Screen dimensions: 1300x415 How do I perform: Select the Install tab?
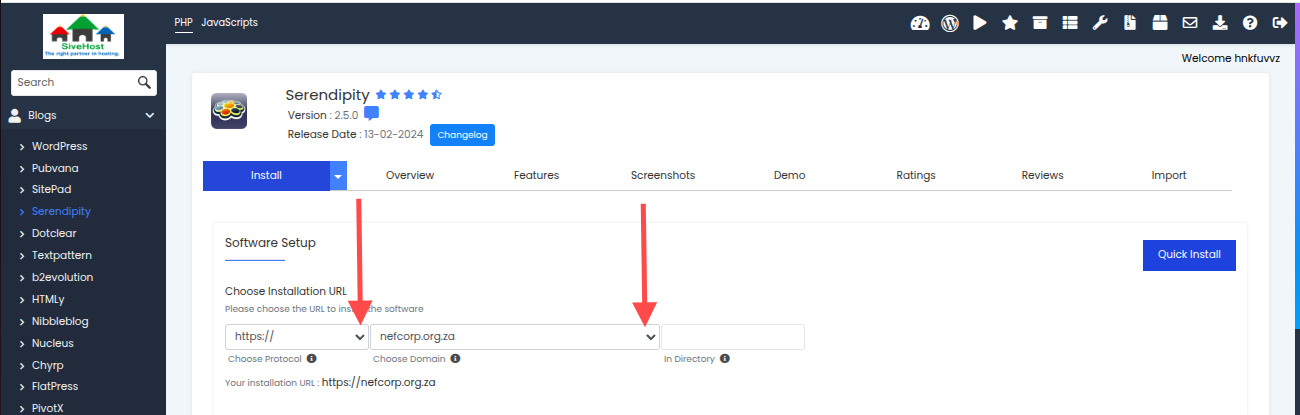click(x=266, y=175)
